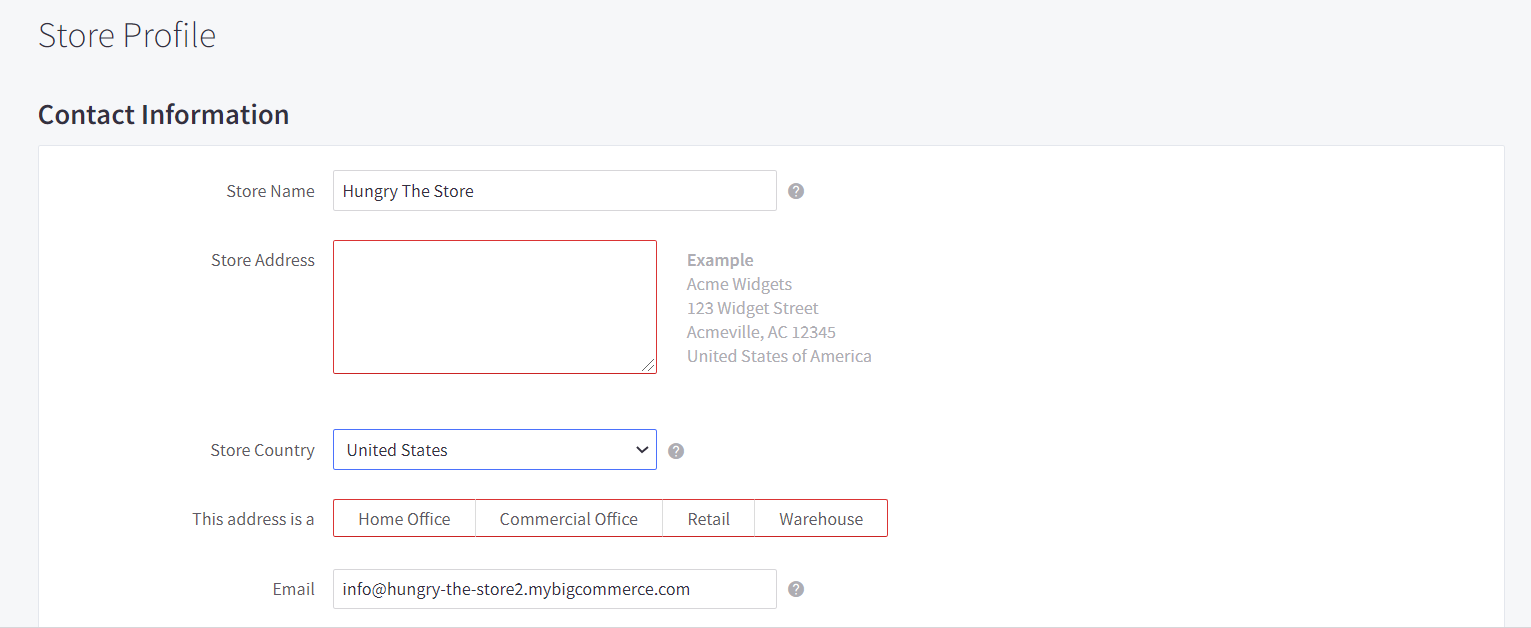Viewport: 1531px width, 628px height.
Task: Open the Store Country dropdown
Action: pyautogui.click(x=480, y=450)
